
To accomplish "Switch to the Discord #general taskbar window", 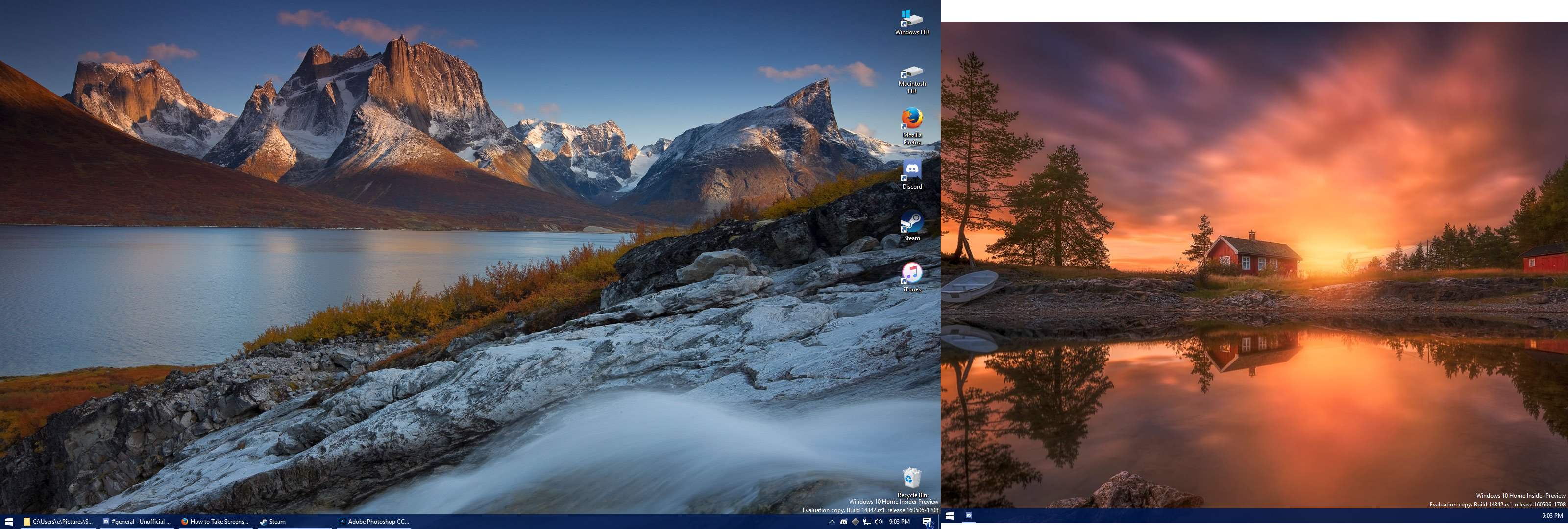I will pos(137,522).
